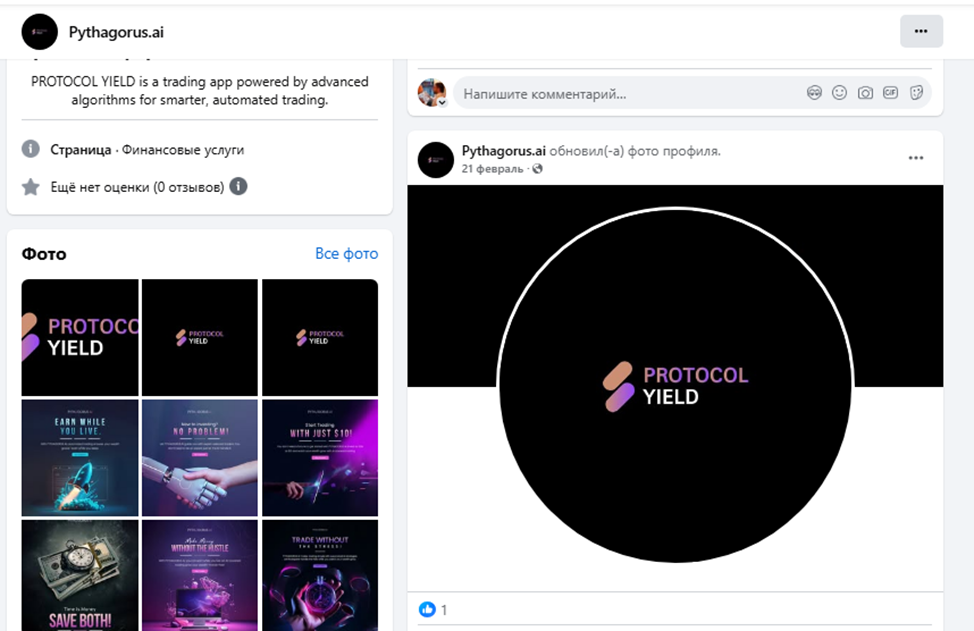Click the like reaction icon under post

427,609
